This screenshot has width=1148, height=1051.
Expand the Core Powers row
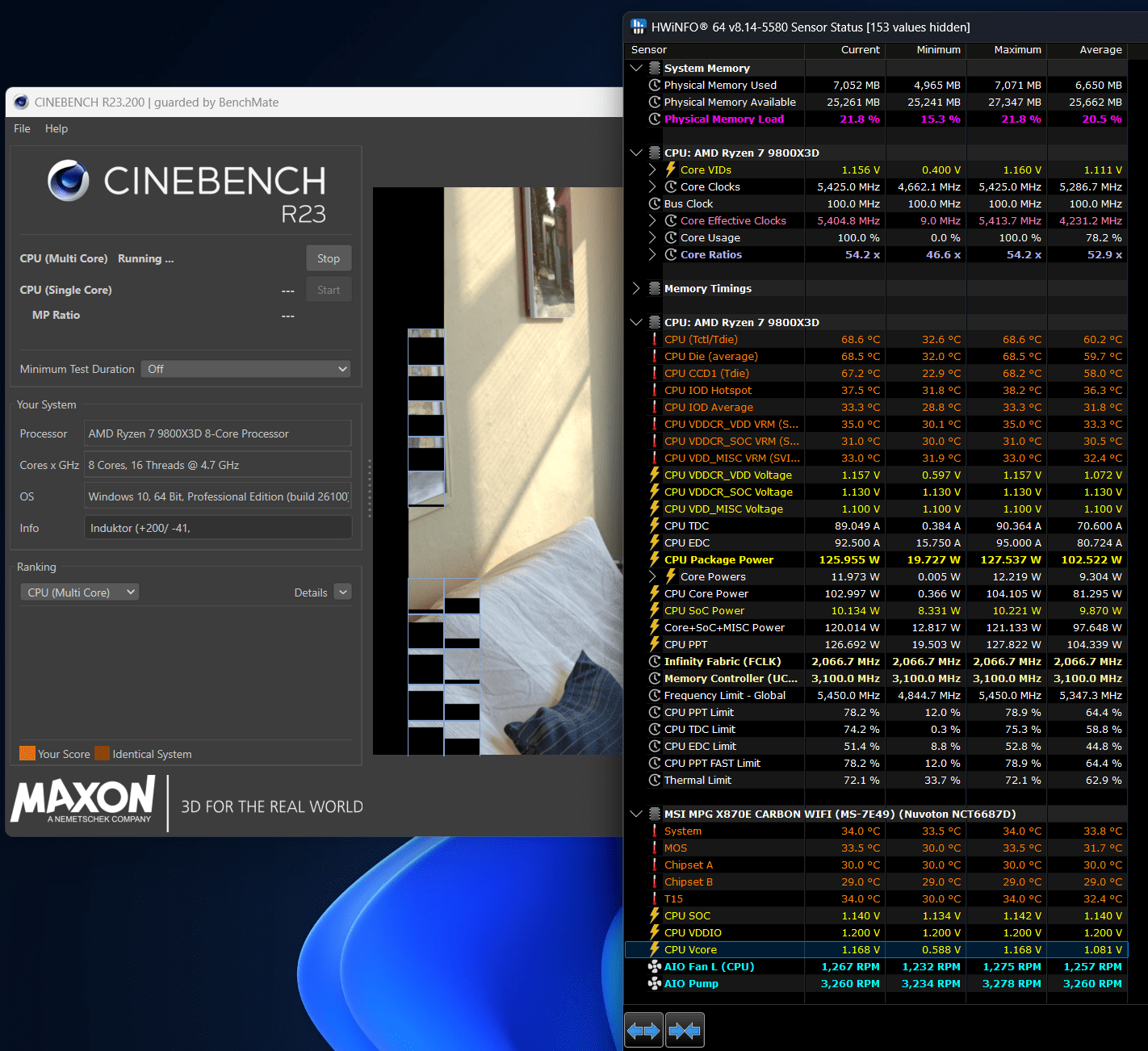click(x=652, y=576)
